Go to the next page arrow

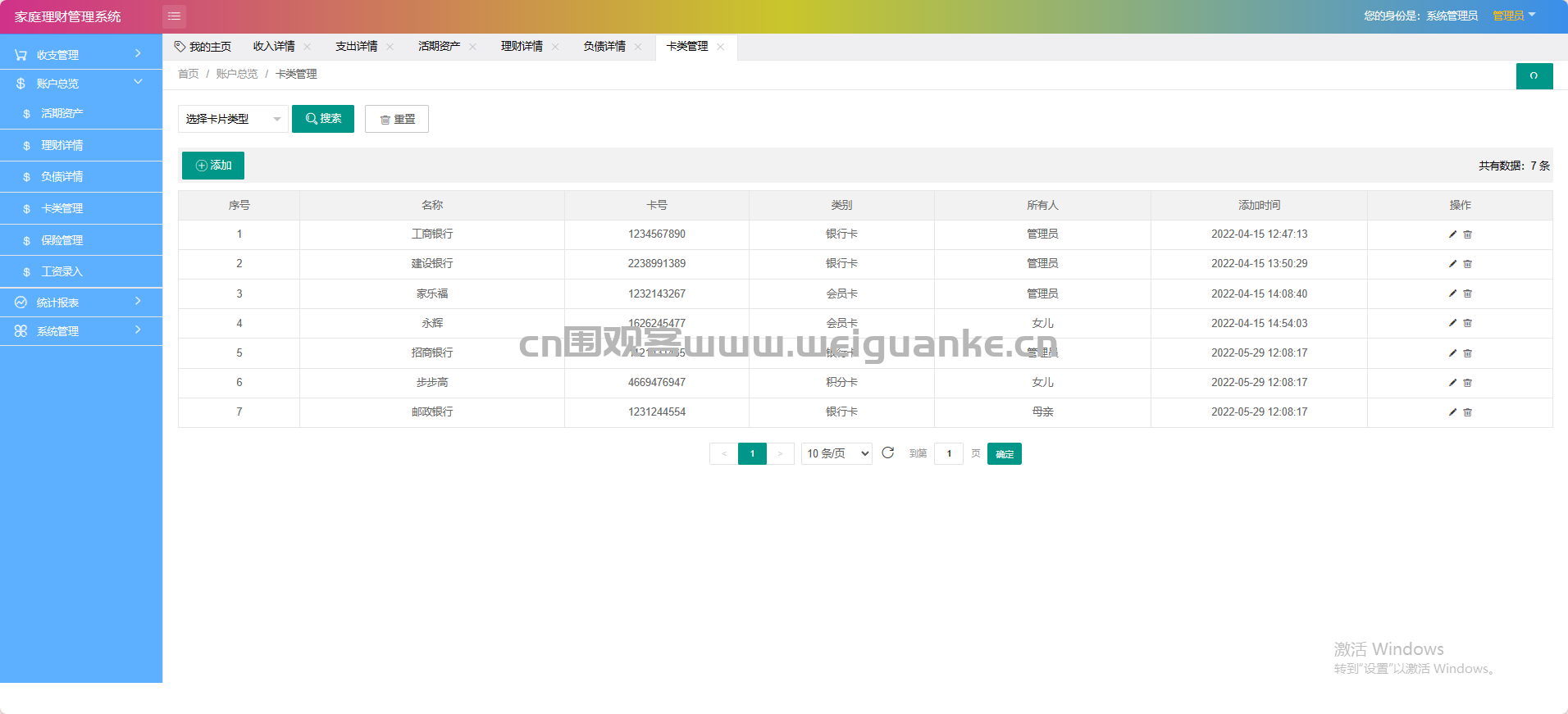(x=780, y=453)
